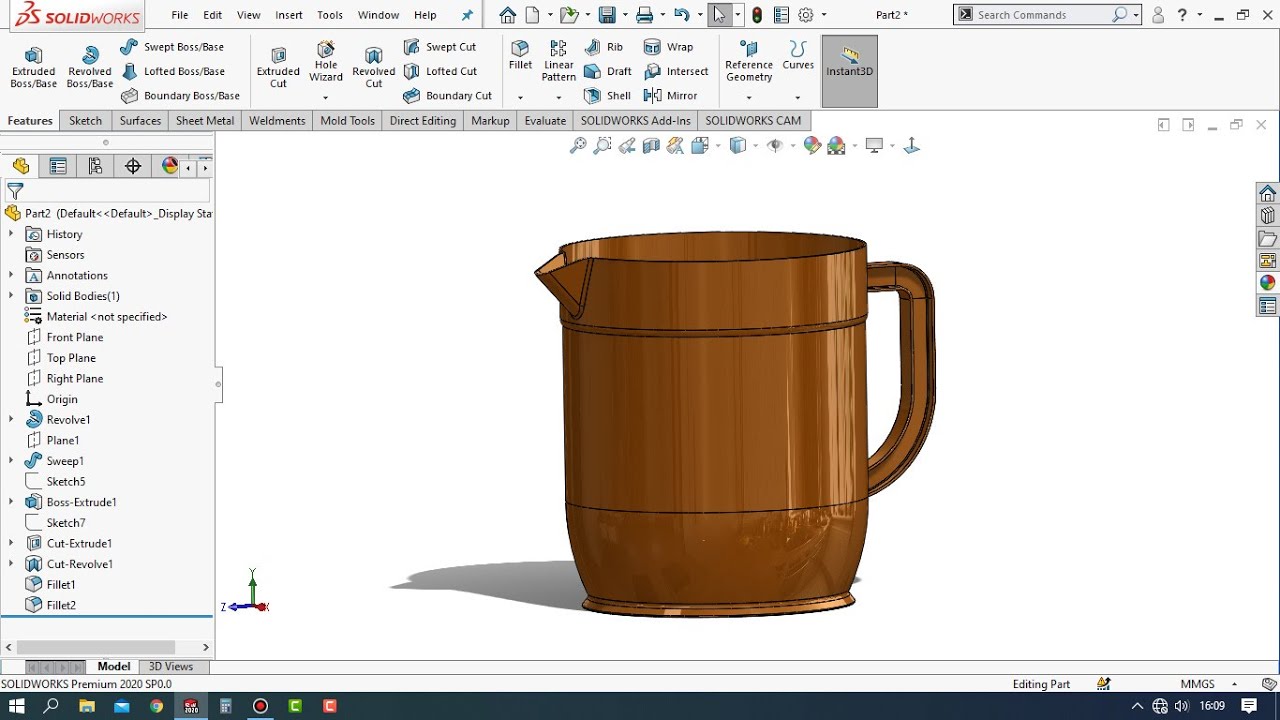Open the Options gear icon
Image resolution: width=1280 pixels, height=720 pixels.
click(805, 15)
